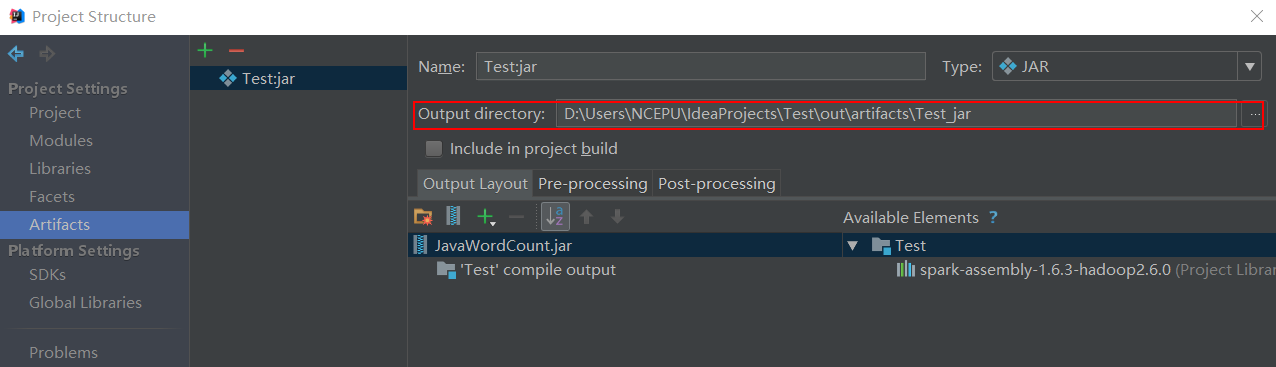Browse for output directory with ellipsis button

tap(1254, 114)
